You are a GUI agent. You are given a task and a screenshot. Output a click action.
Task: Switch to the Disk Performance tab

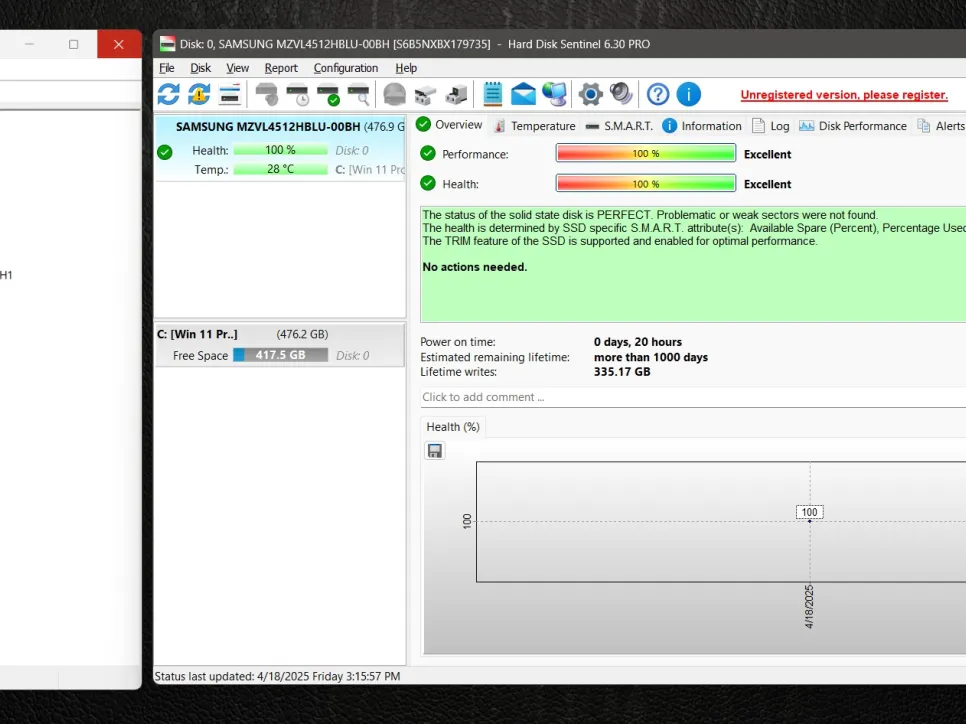point(853,126)
